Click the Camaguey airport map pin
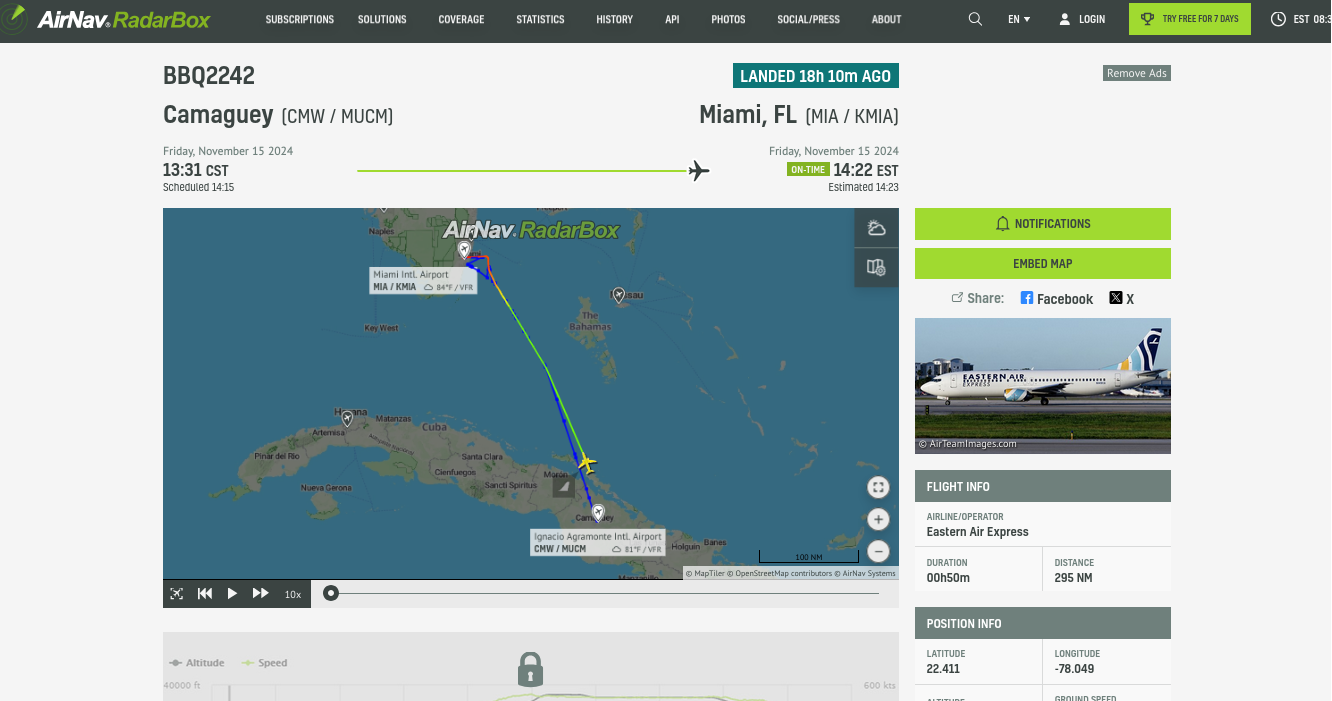Image resolution: width=1332 pixels, height=701 pixels. (598, 513)
